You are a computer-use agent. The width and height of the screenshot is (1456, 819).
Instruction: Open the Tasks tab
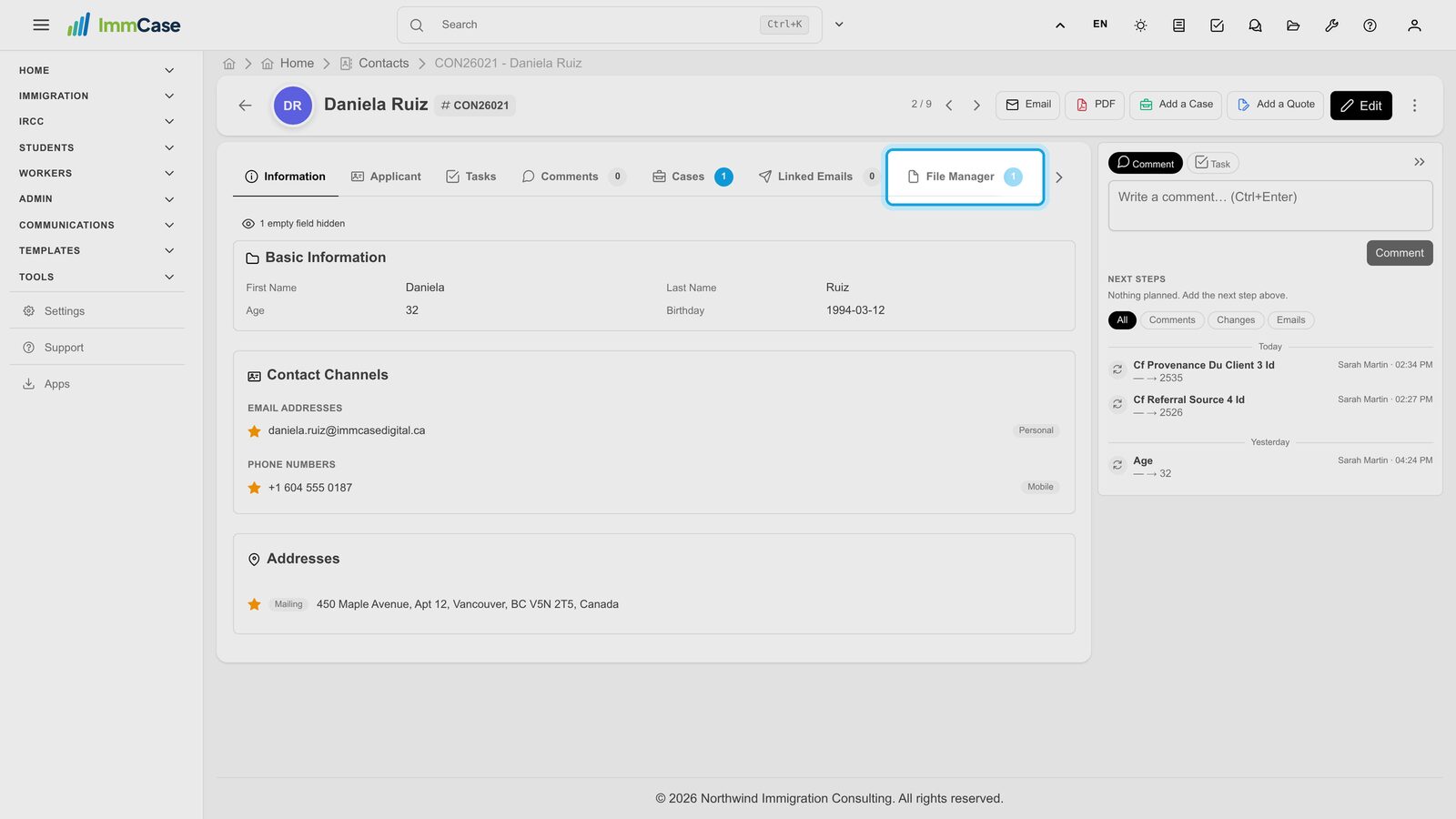click(x=470, y=177)
